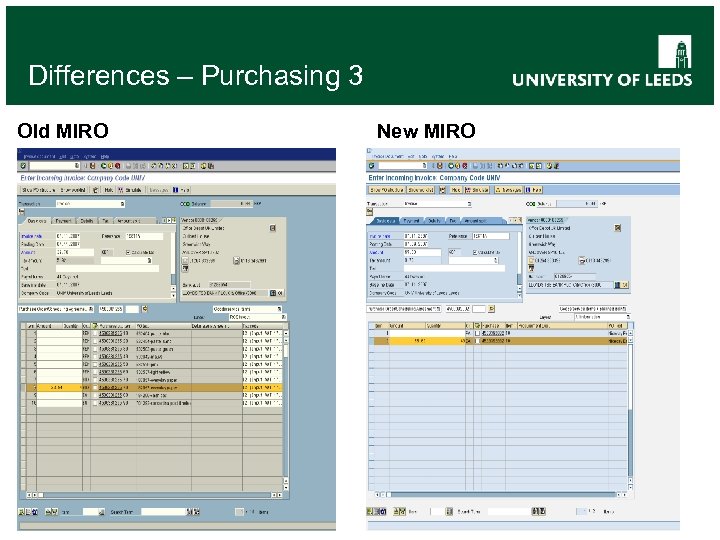Image resolution: width=720 pixels, height=540 pixels.
Task: Click green Back icon in New MIRO toolbar
Action: pyautogui.click(x=451, y=166)
